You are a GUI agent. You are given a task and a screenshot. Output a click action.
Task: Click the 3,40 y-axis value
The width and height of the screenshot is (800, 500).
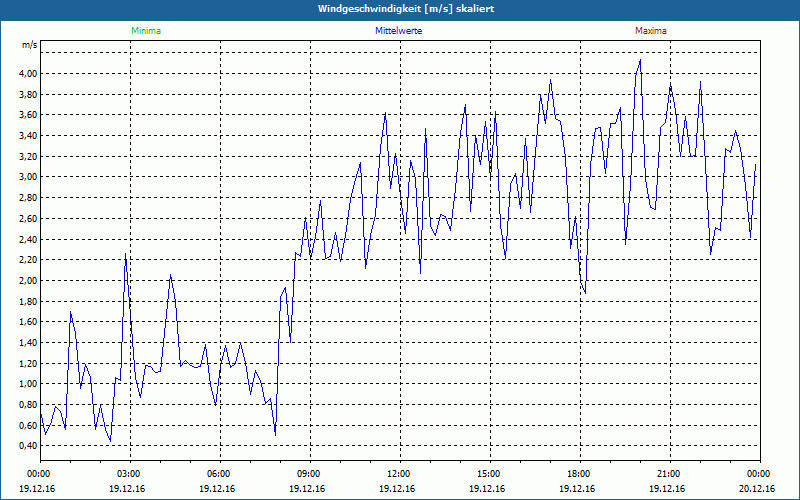click(29, 136)
